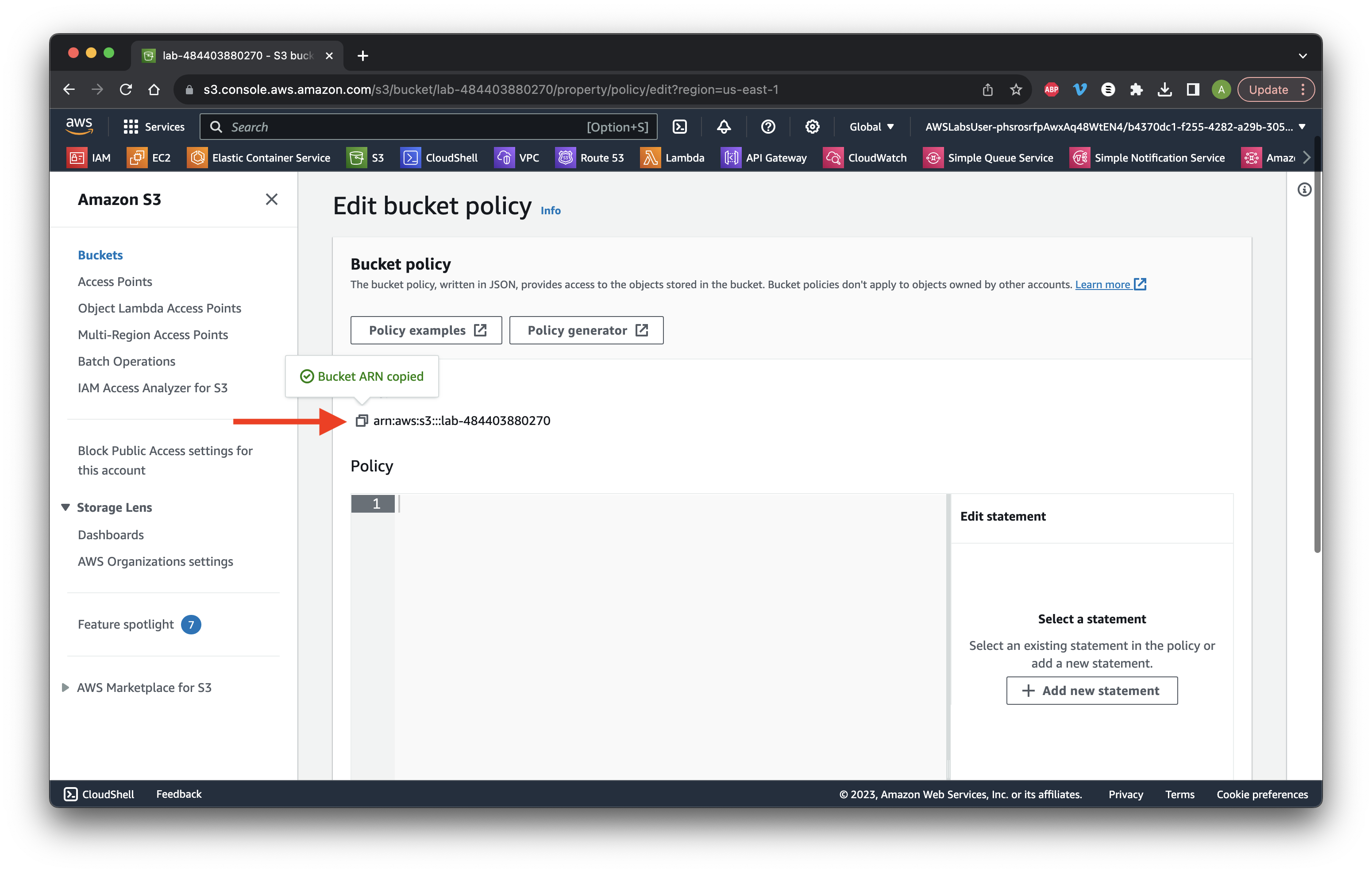The image size is (1372, 873).
Task: Close the Amazon S3 sidebar
Action: point(272,199)
